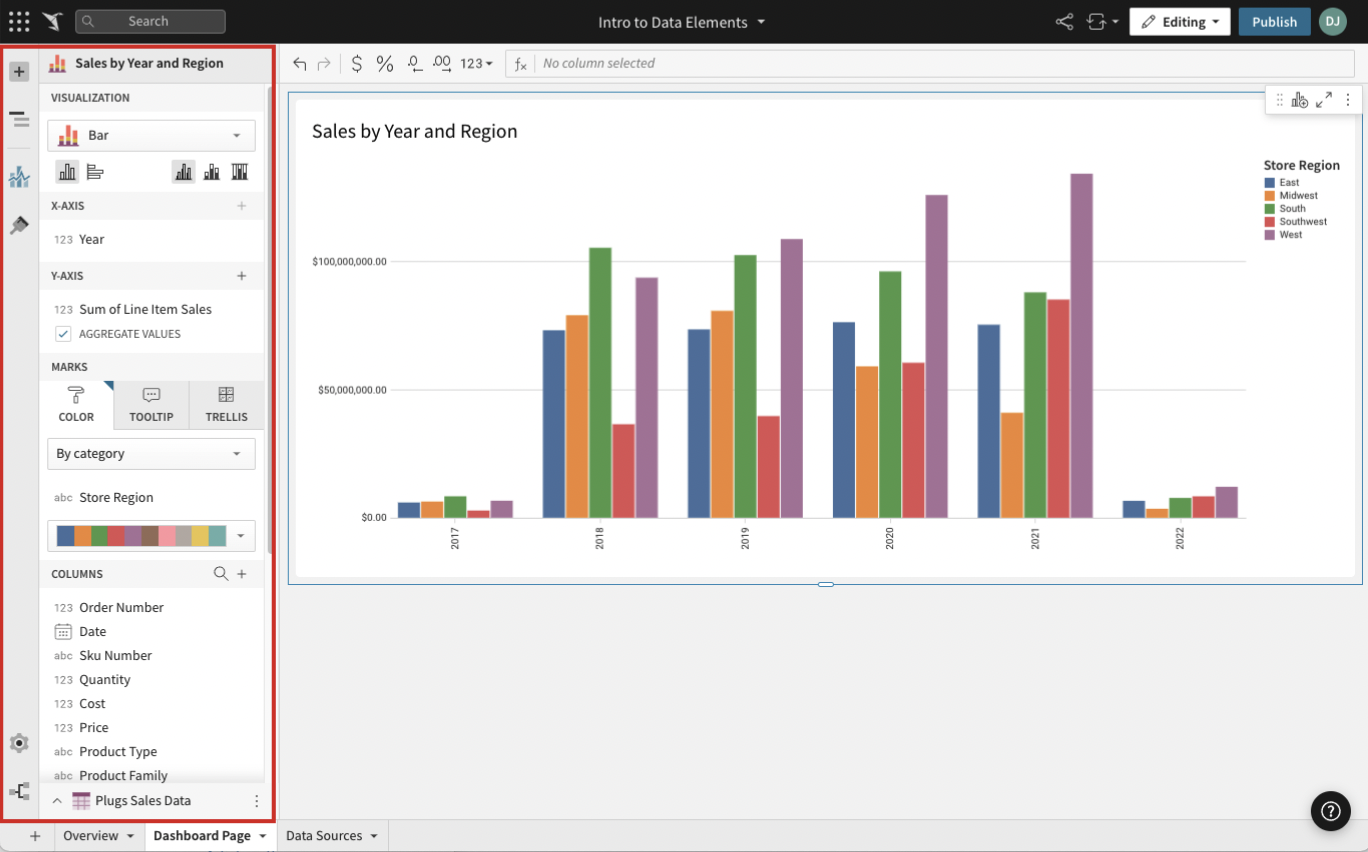Screen dimensions: 1368x852
Task: Click the undo arrow in the toolbar
Action: point(299,63)
